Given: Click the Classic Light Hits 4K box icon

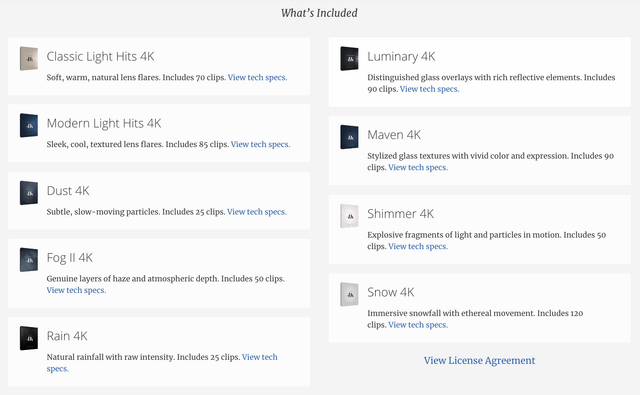Looking at the screenshot, I should [x=29, y=58].
